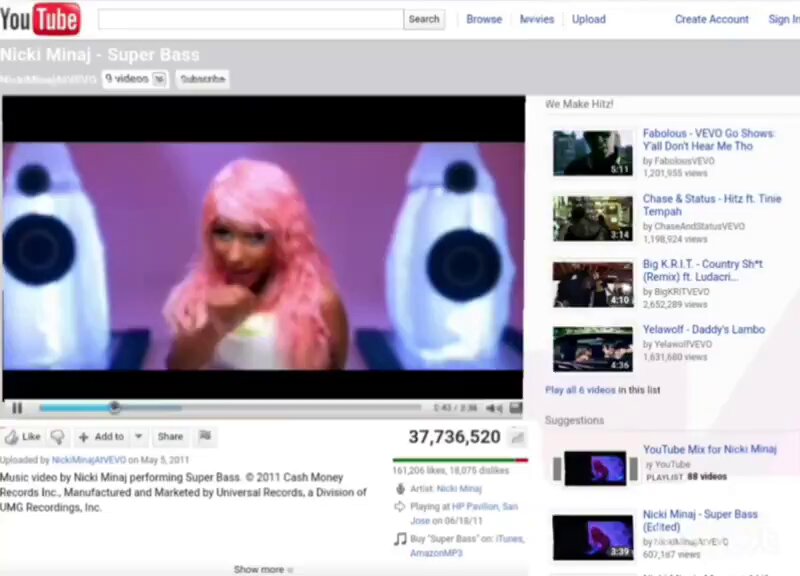Click the video progress scrubber handle

(x=114, y=407)
